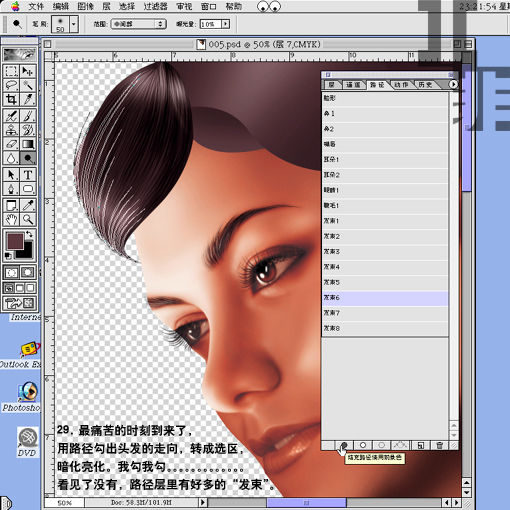Click the Fill Path icon in Paths panel
This screenshot has height=510, width=510.
click(x=344, y=445)
